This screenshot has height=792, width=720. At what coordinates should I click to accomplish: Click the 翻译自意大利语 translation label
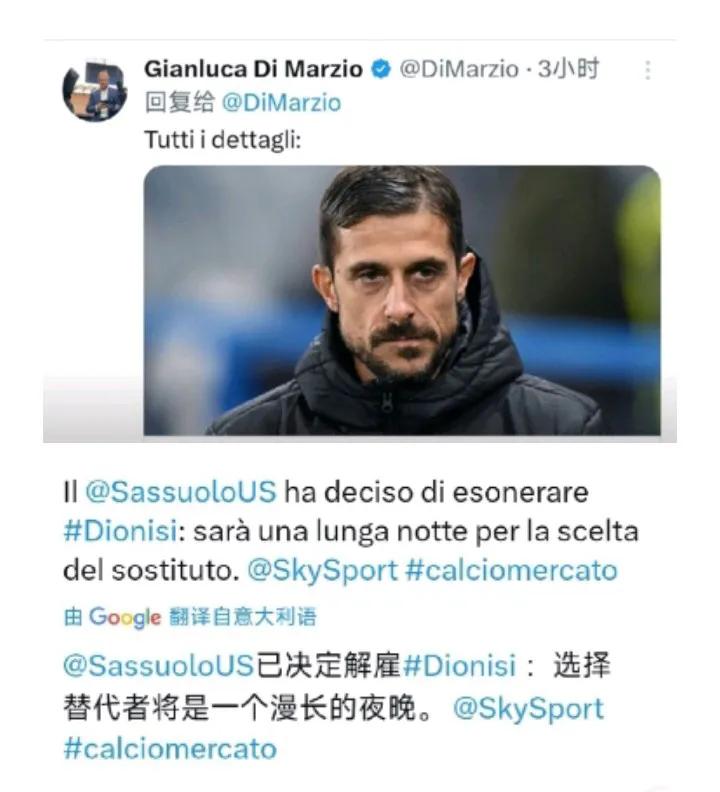[x=243, y=617]
